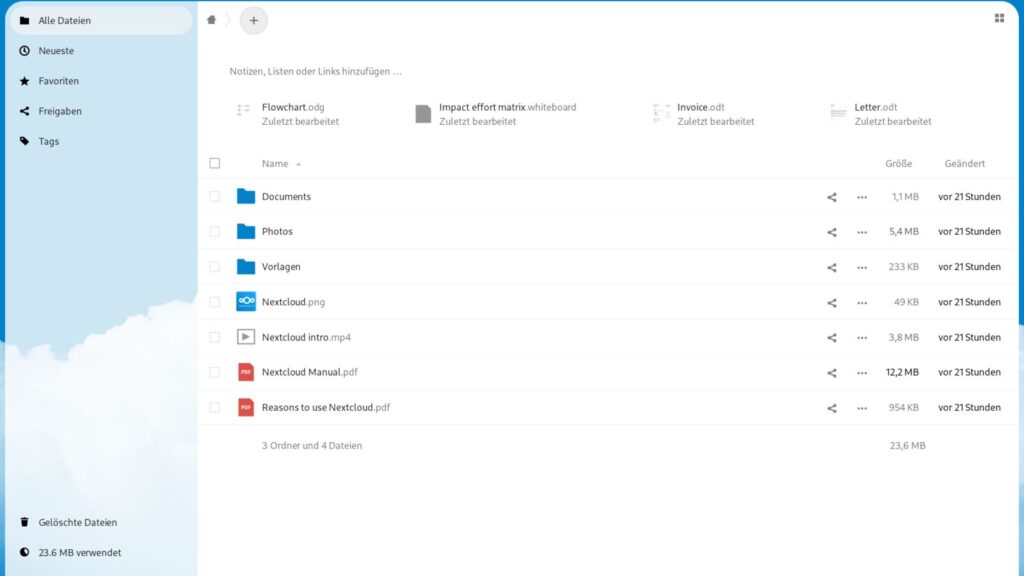Select checkbox for Photos folder

click(x=215, y=231)
